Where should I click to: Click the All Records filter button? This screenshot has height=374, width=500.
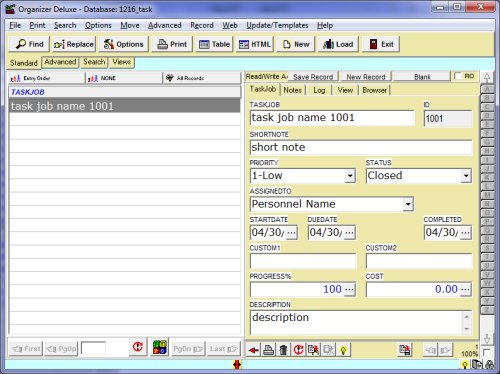pyautogui.click(x=202, y=78)
